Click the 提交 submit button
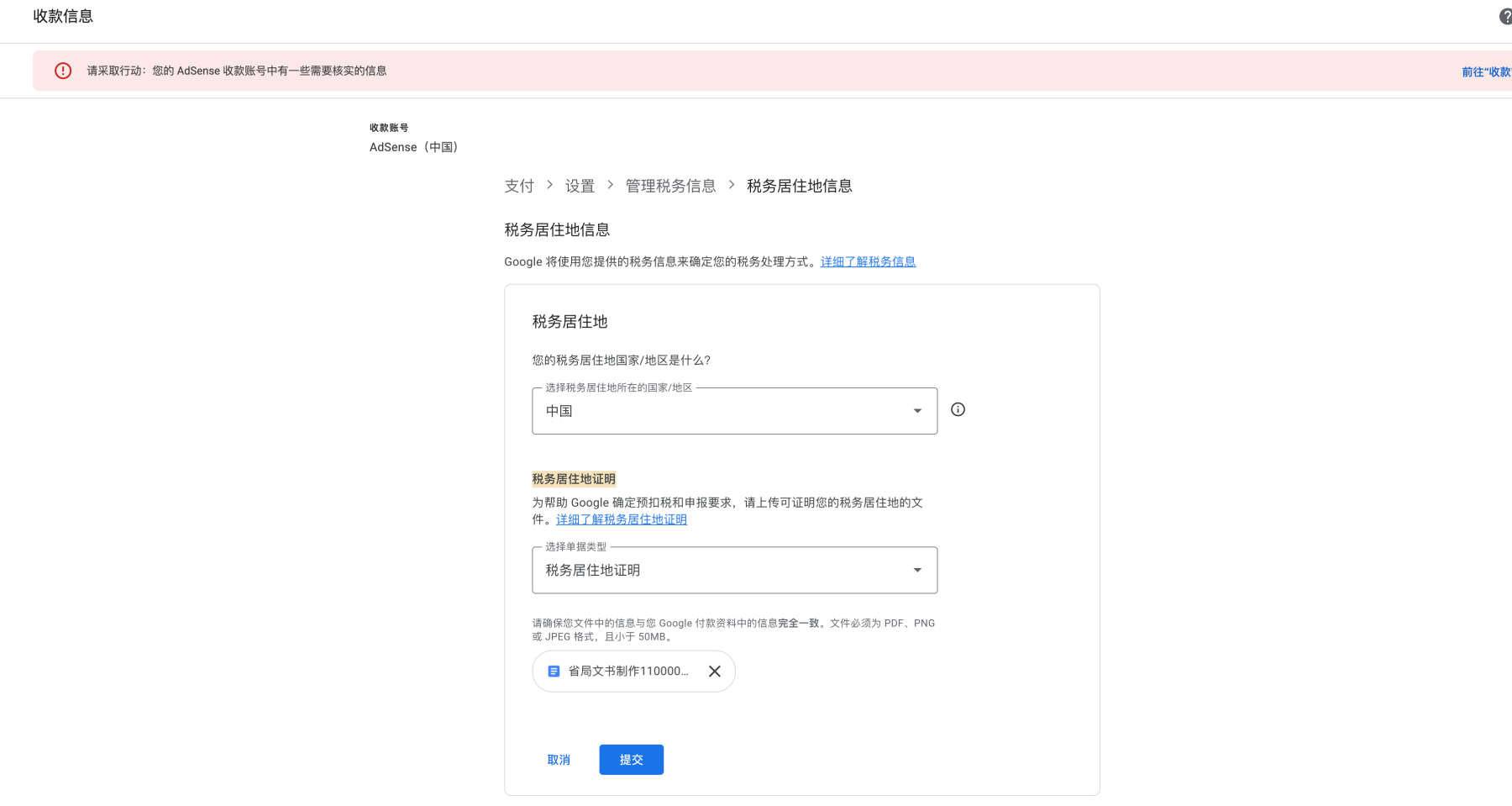 [631, 759]
